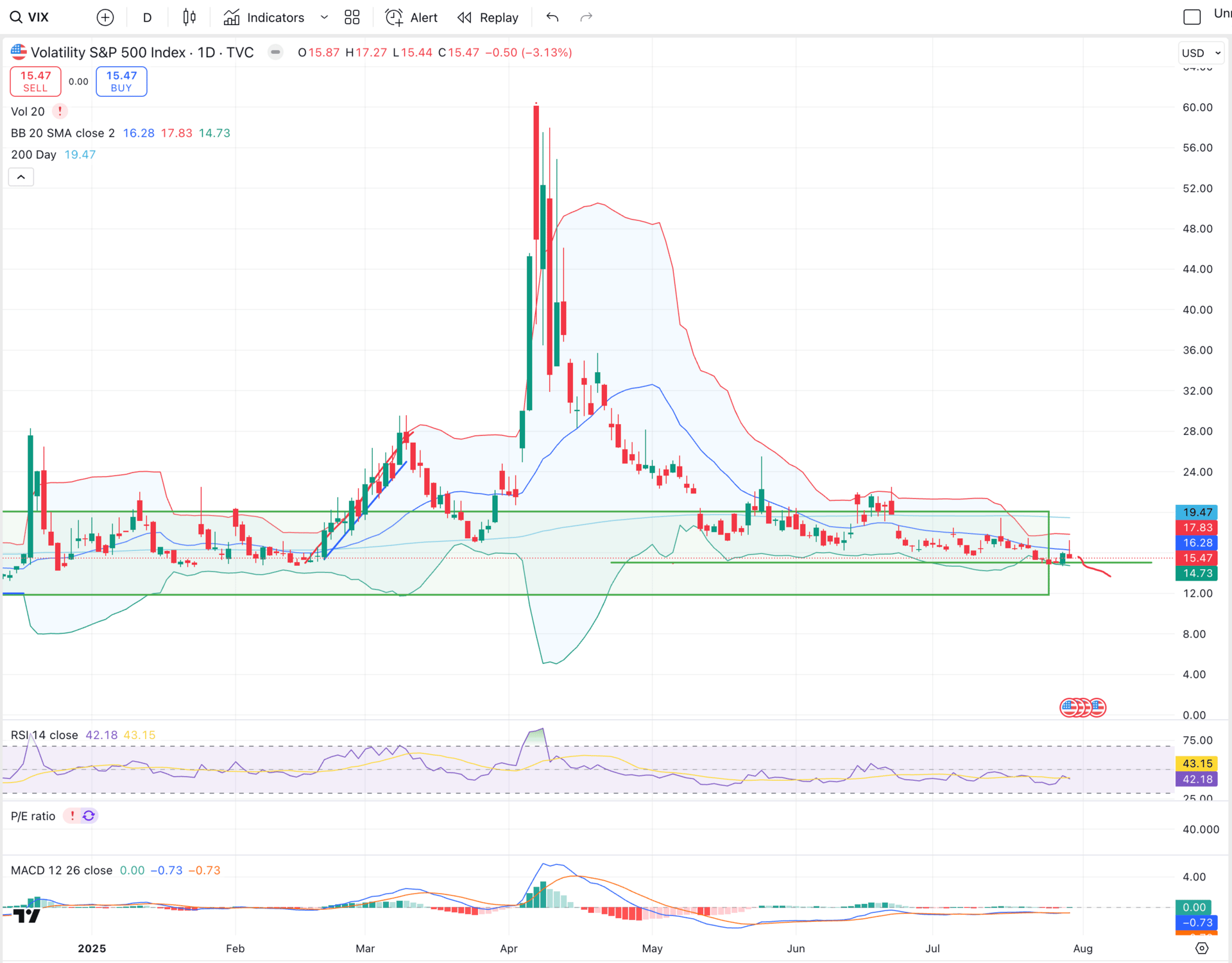Image resolution: width=1232 pixels, height=963 pixels.
Task: Change the daily interval with the D button
Action: tap(147, 17)
